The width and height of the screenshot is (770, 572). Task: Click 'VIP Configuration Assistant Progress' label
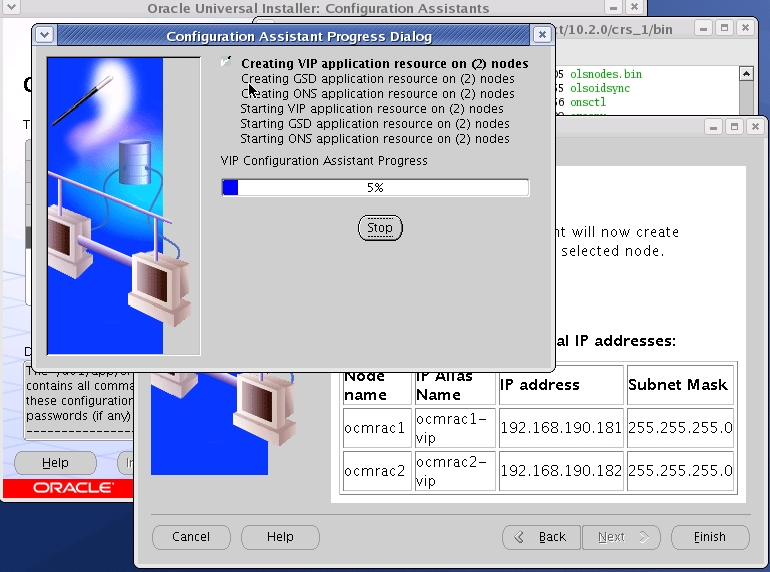pos(324,161)
